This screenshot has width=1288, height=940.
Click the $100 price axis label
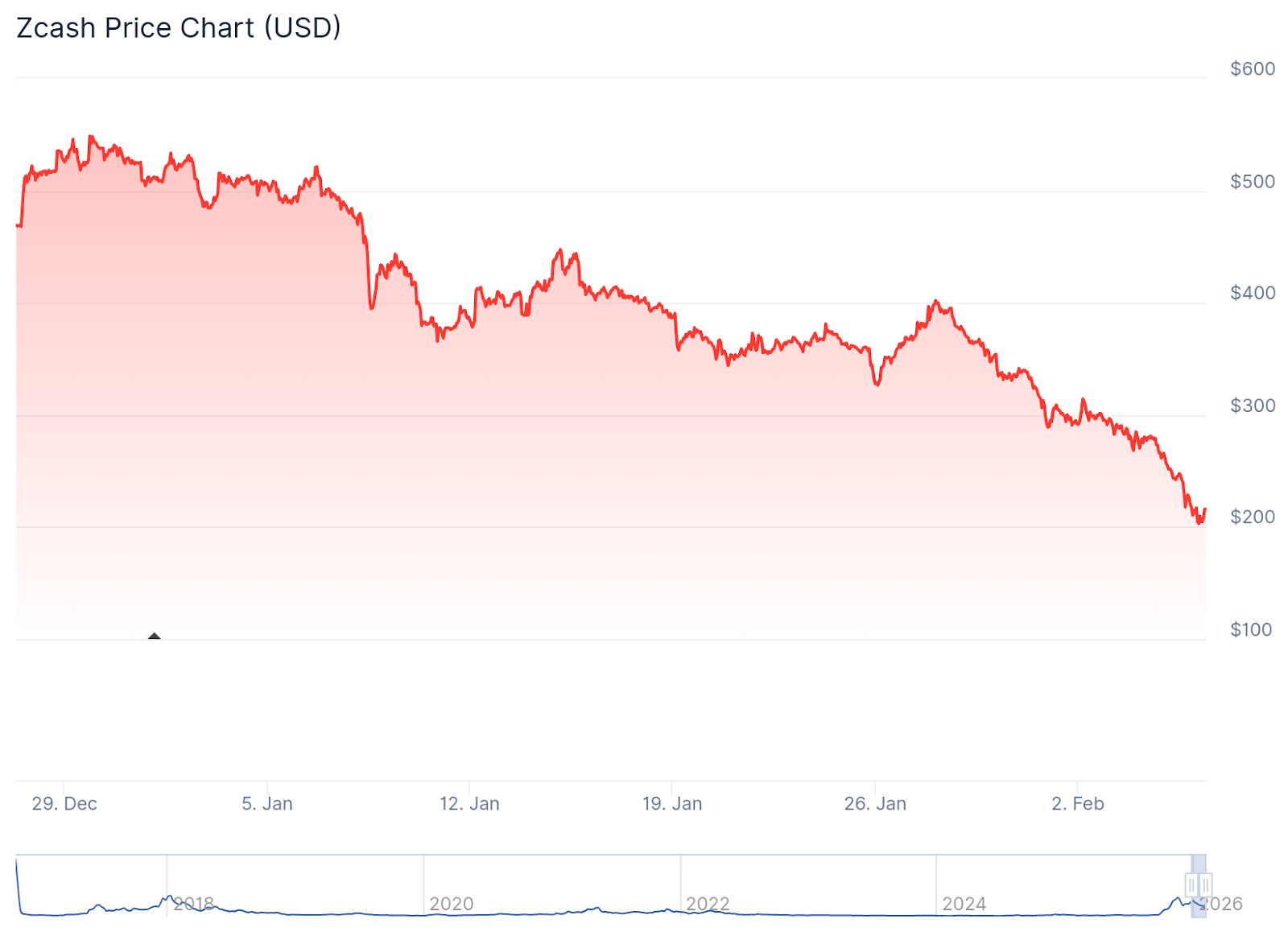pos(1251,629)
